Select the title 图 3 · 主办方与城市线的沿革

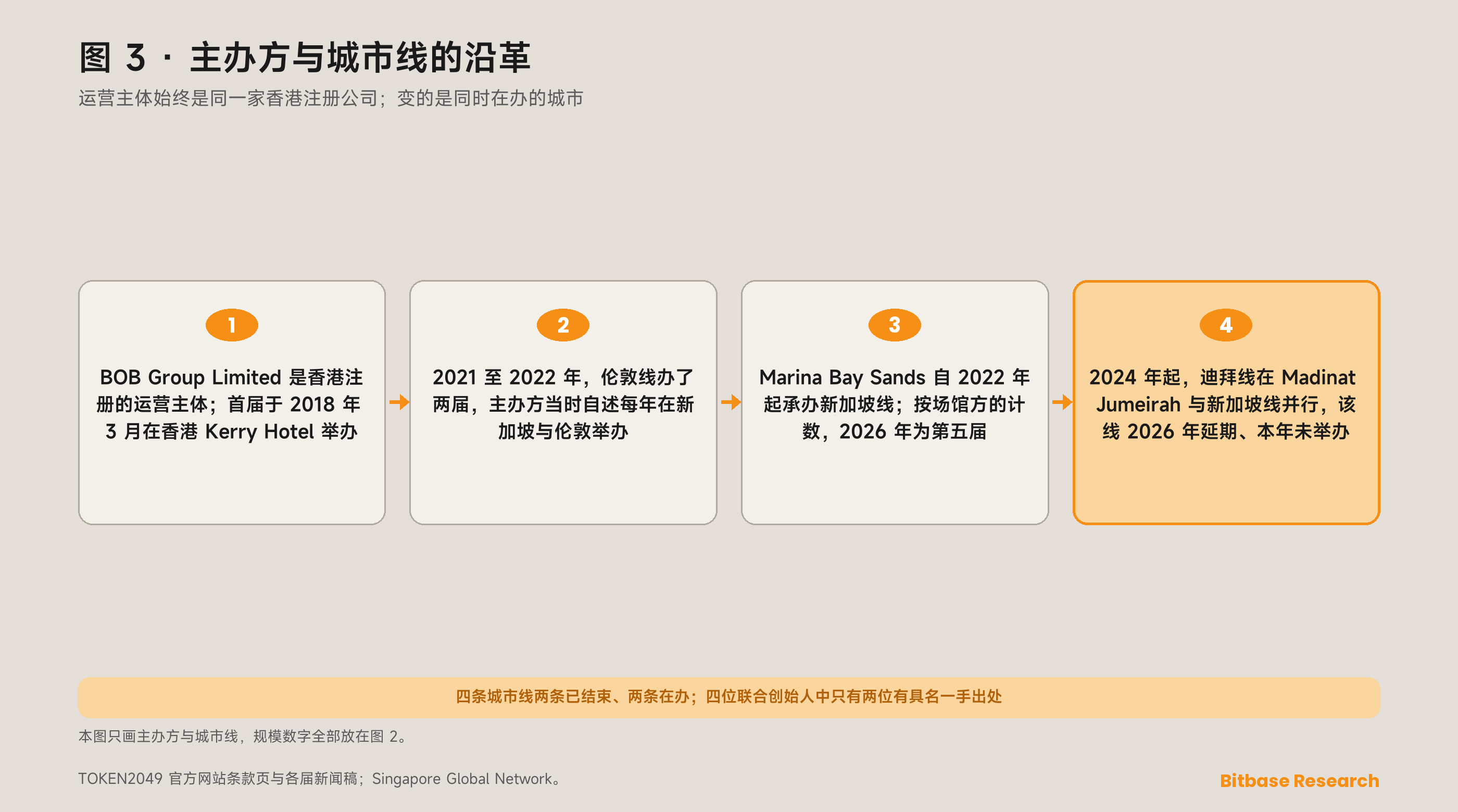coord(305,57)
